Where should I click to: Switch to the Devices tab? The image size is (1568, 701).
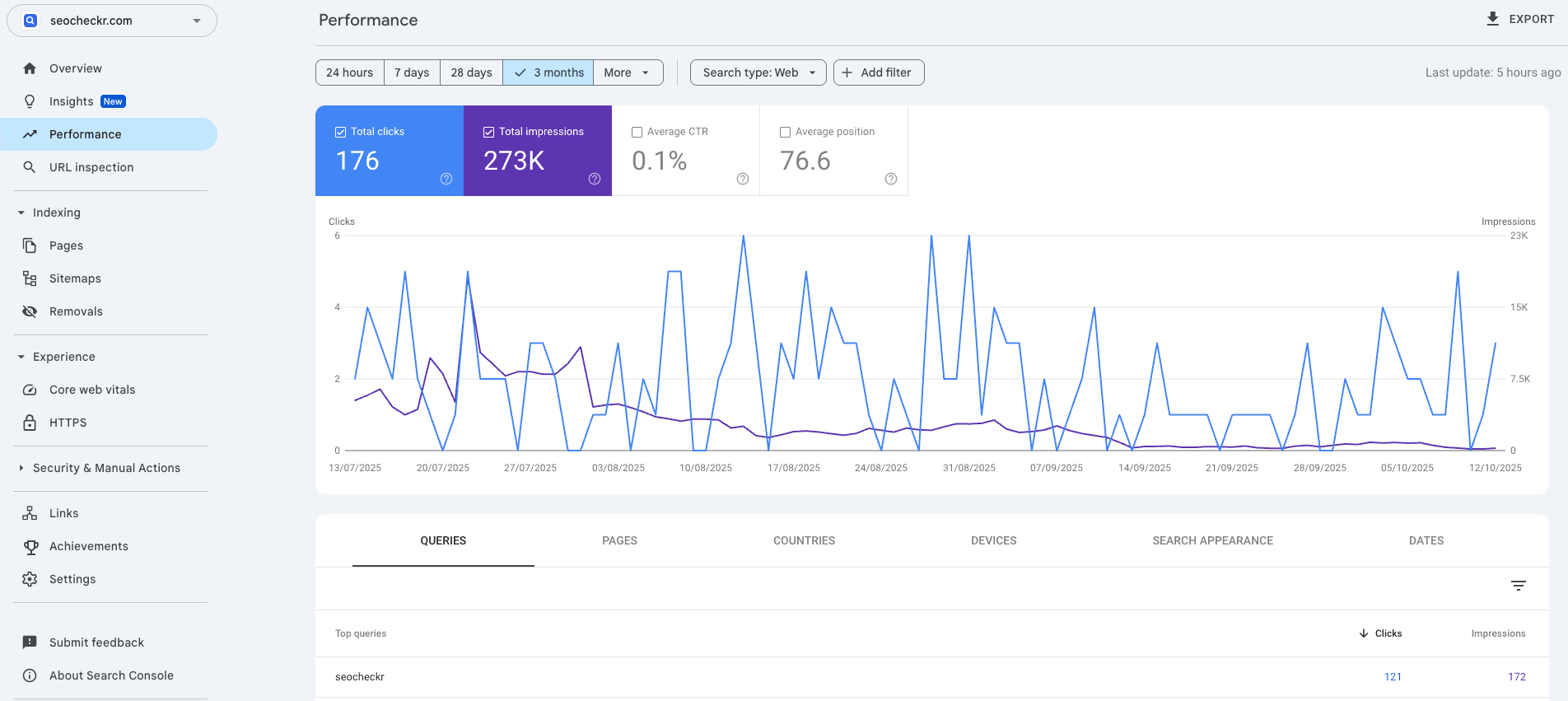(x=993, y=540)
